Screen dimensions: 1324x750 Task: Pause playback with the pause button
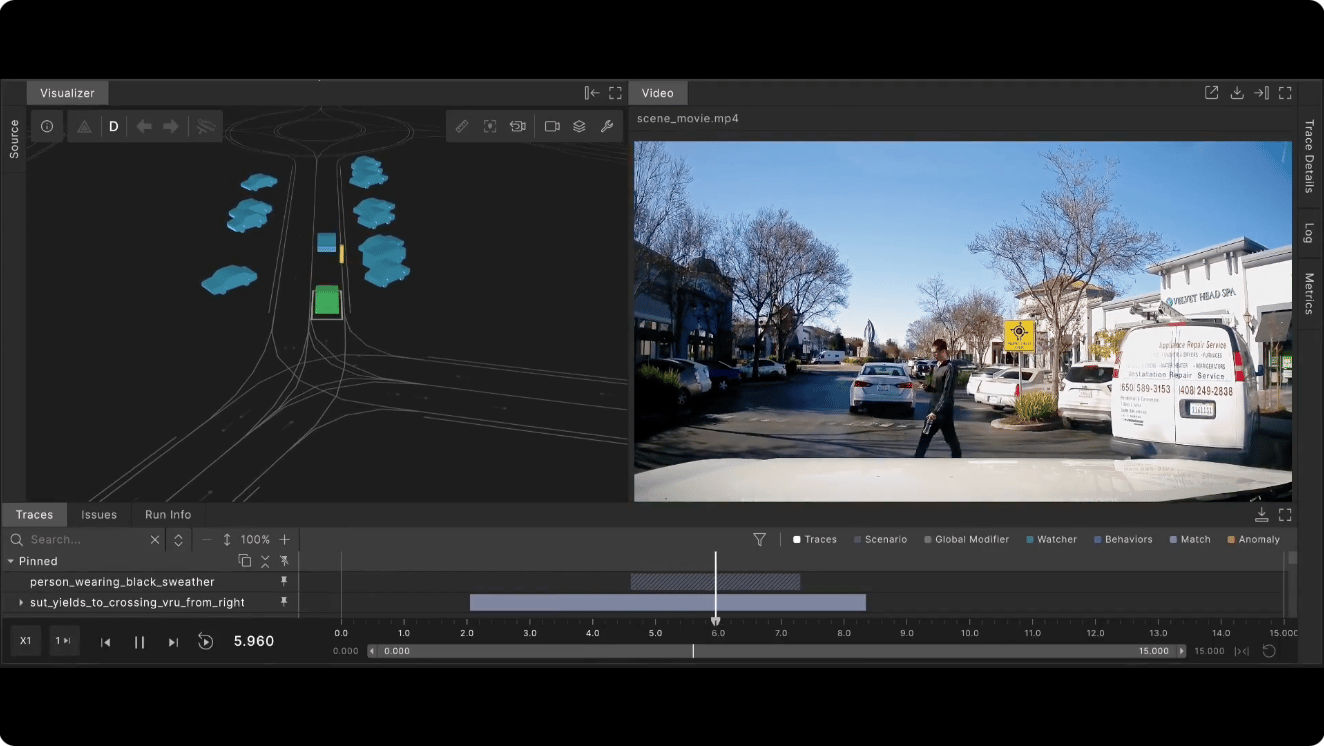pyautogui.click(x=140, y=642)
